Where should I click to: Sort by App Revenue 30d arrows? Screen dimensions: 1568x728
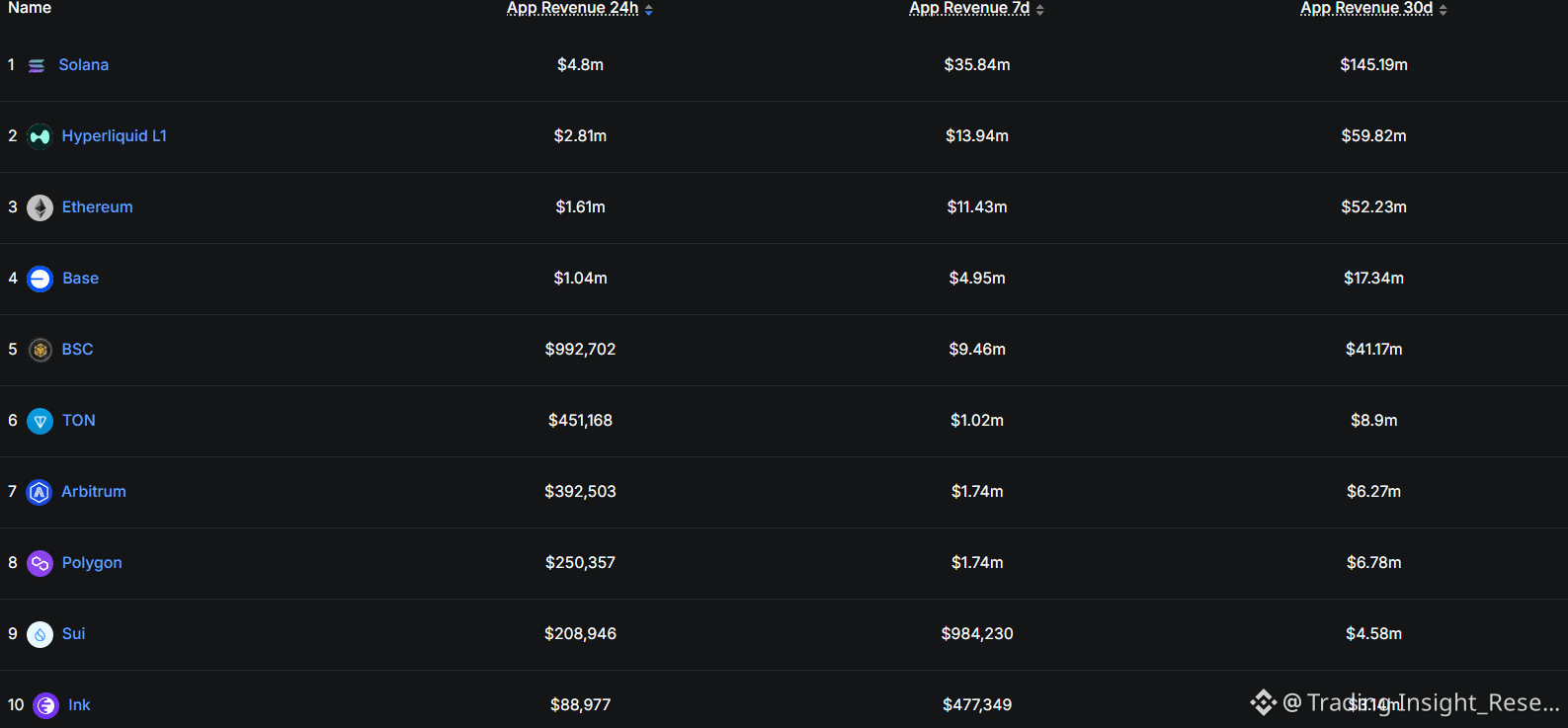coord(1444,10)
